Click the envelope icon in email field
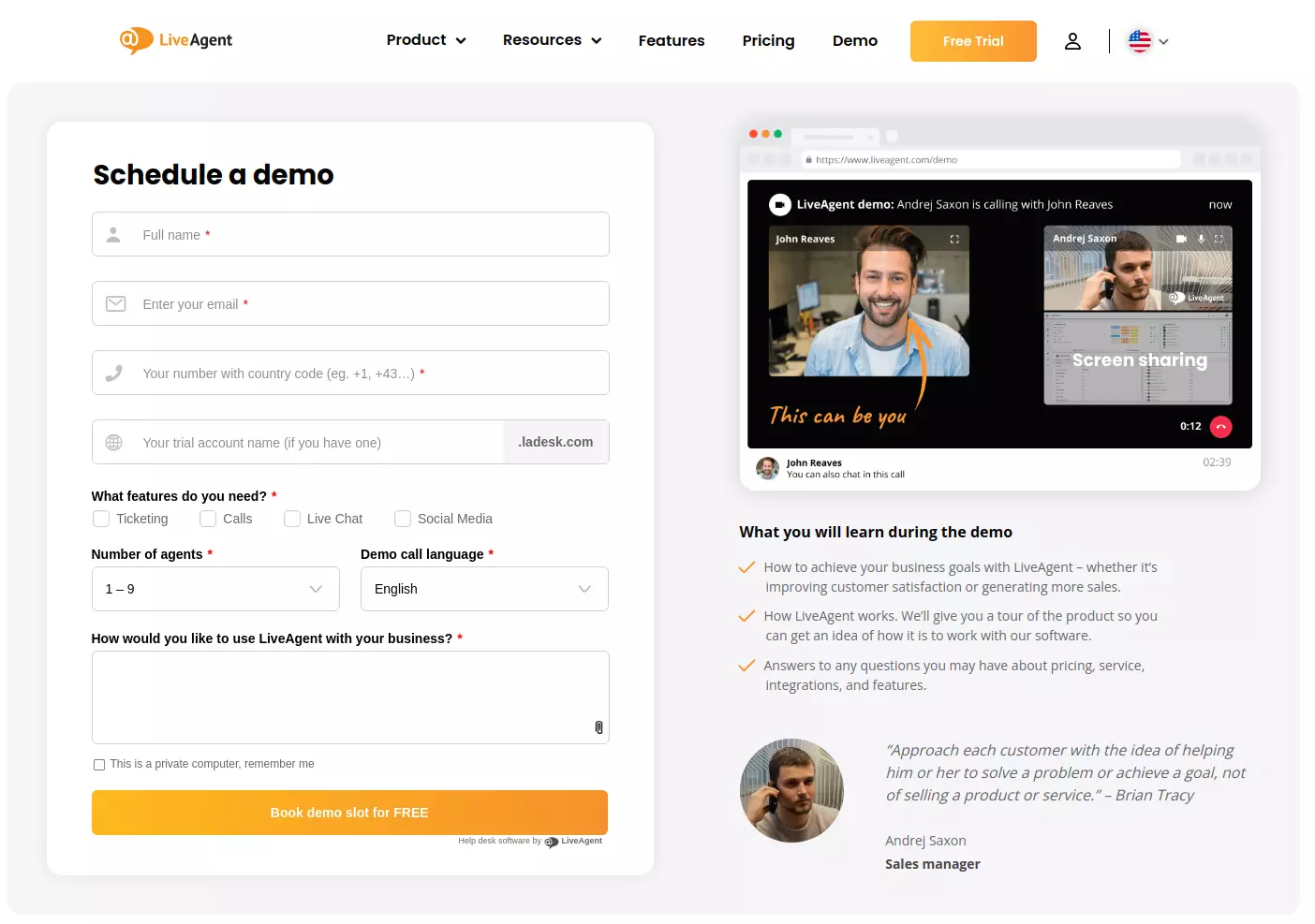The width and height of the screenshot is (1315, 924). (115, 303)
